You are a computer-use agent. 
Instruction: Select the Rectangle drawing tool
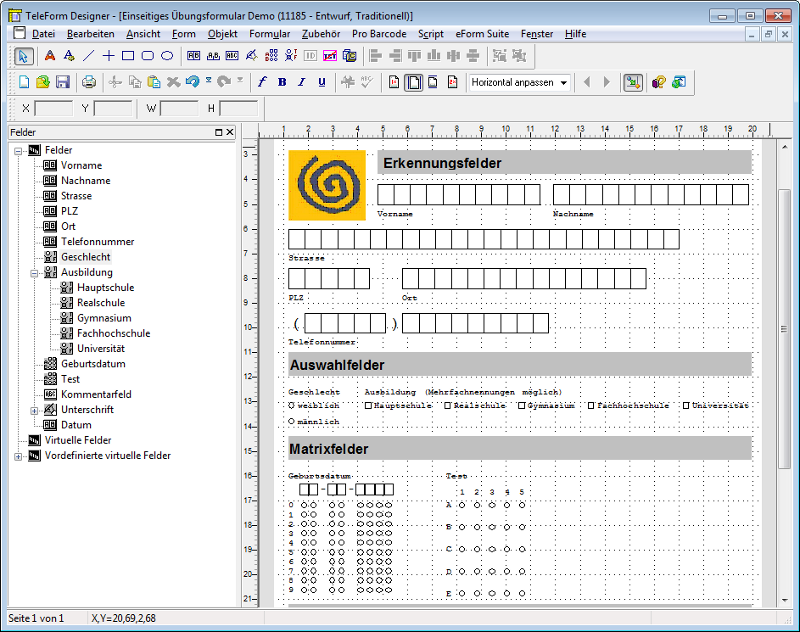tap(128, 56)
